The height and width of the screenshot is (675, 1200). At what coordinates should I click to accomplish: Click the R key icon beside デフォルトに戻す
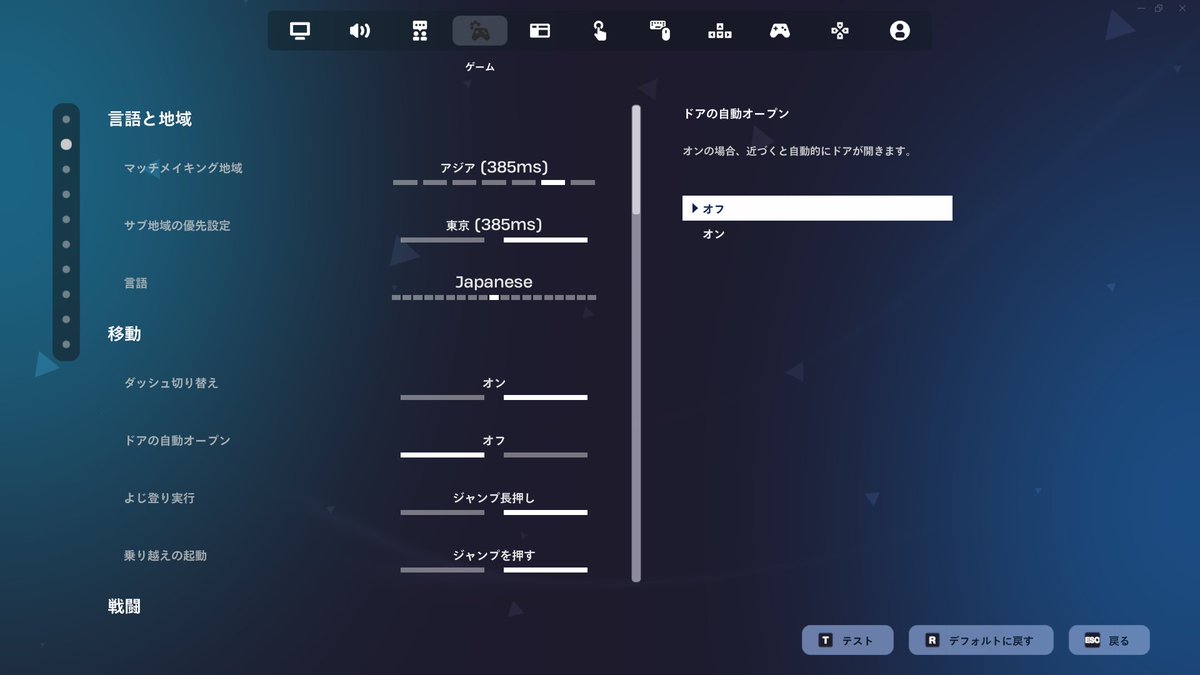[x=932, y=641]
